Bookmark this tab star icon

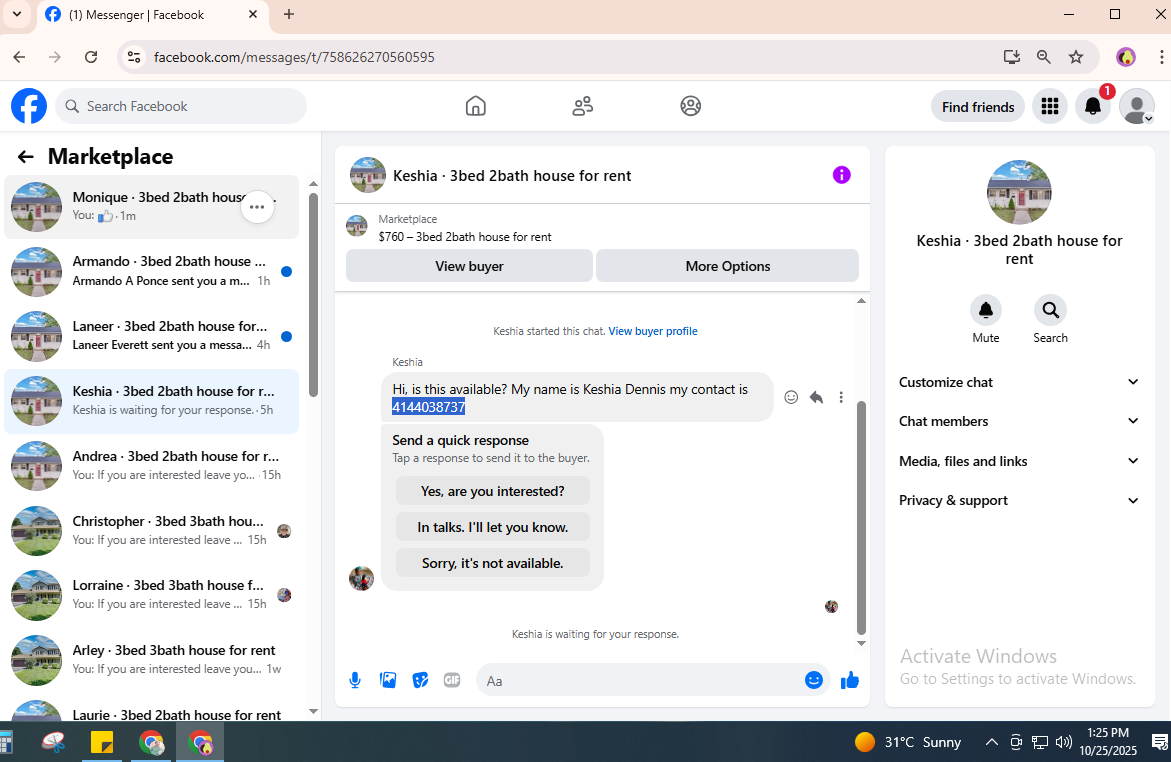tap(1075, 57)
